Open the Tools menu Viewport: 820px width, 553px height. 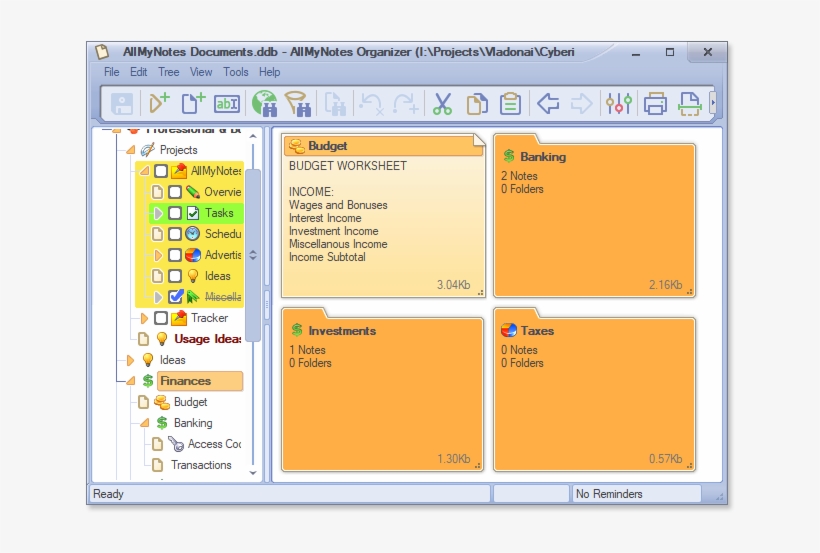click(236, 72)
